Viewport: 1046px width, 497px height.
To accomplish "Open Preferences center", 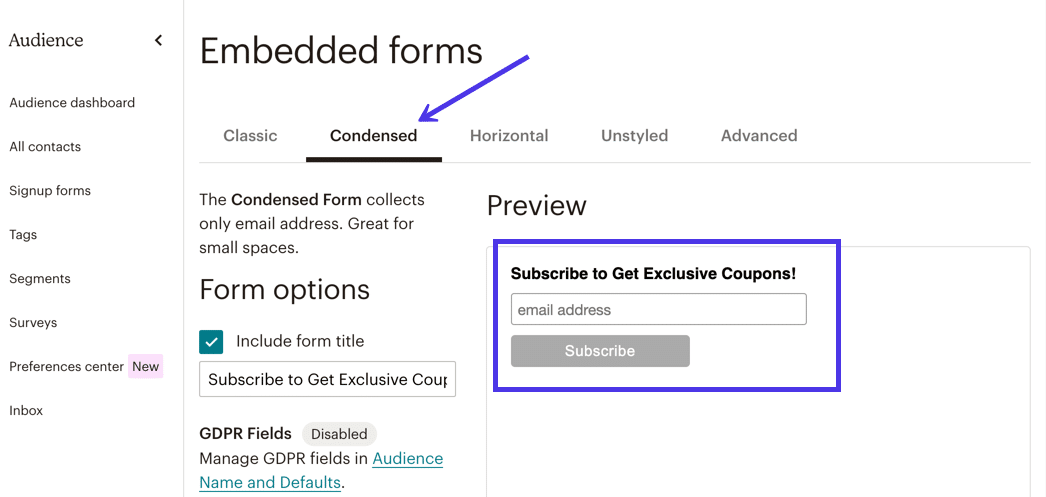I will pos(66,367).
